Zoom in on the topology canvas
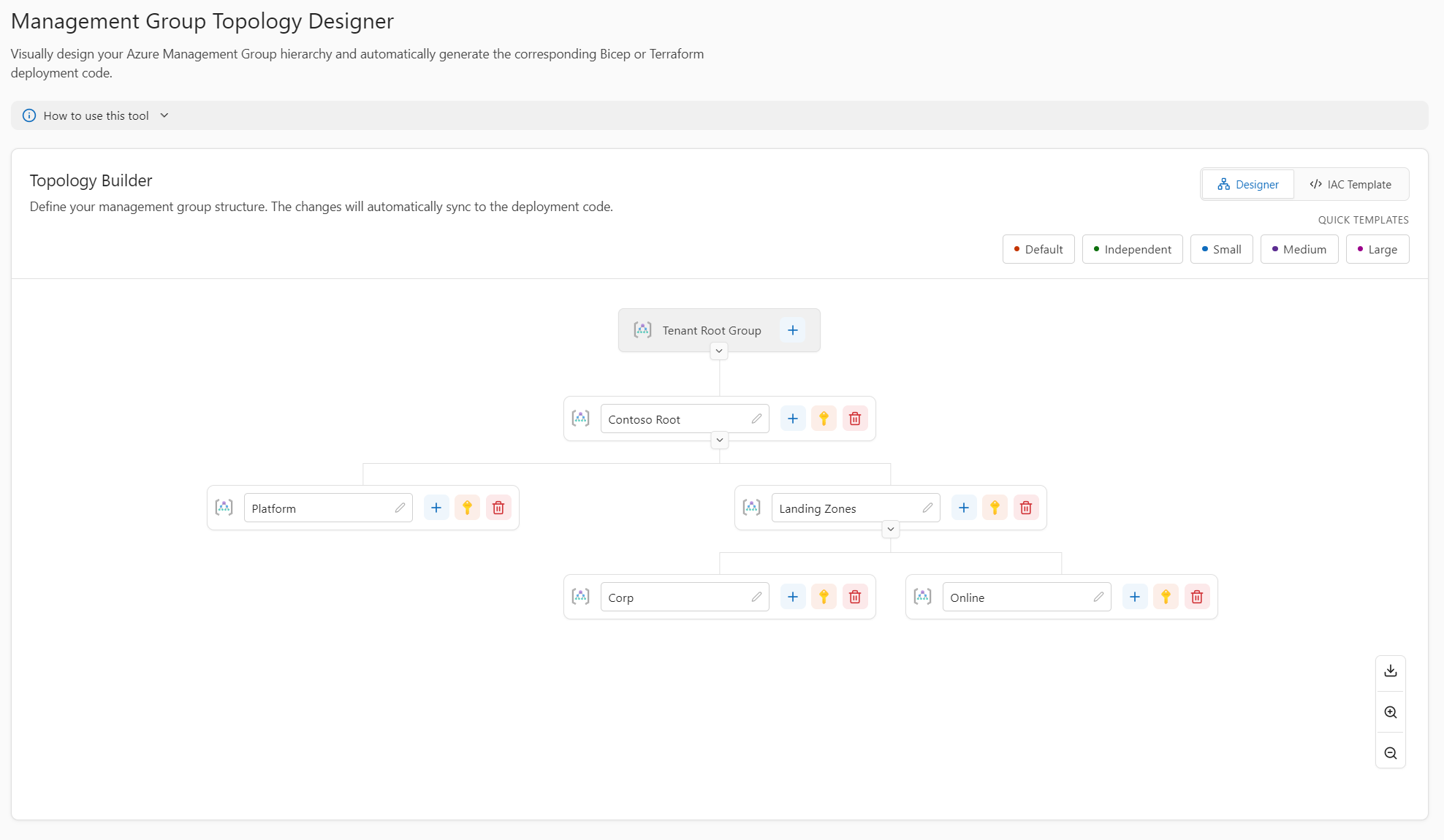This screenshot has width=1444, height=840. (x=1391, y=712)
